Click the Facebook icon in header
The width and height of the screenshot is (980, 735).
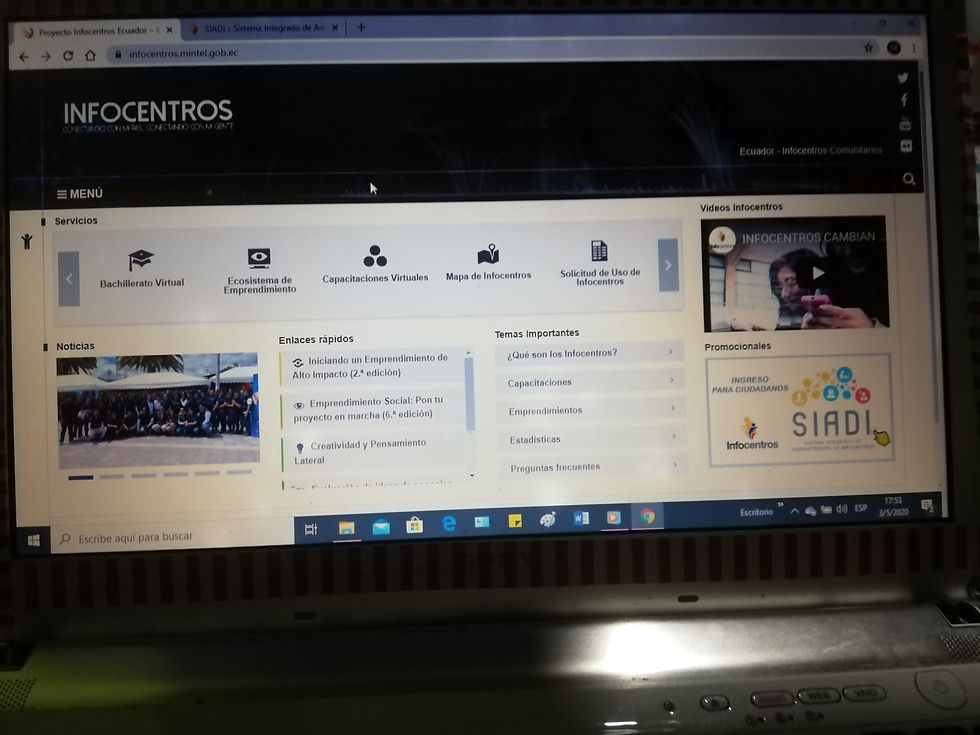[904, 100]
